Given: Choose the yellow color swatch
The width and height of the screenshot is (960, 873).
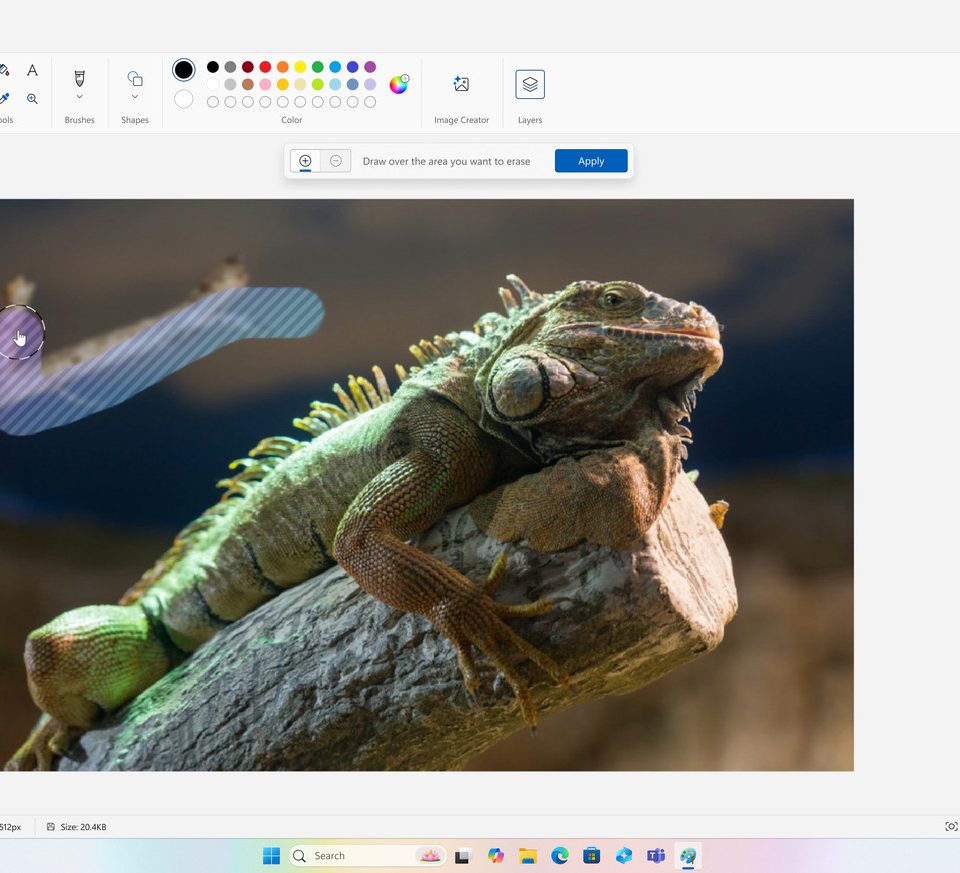Looking at the screenshot, I should 300,67.
